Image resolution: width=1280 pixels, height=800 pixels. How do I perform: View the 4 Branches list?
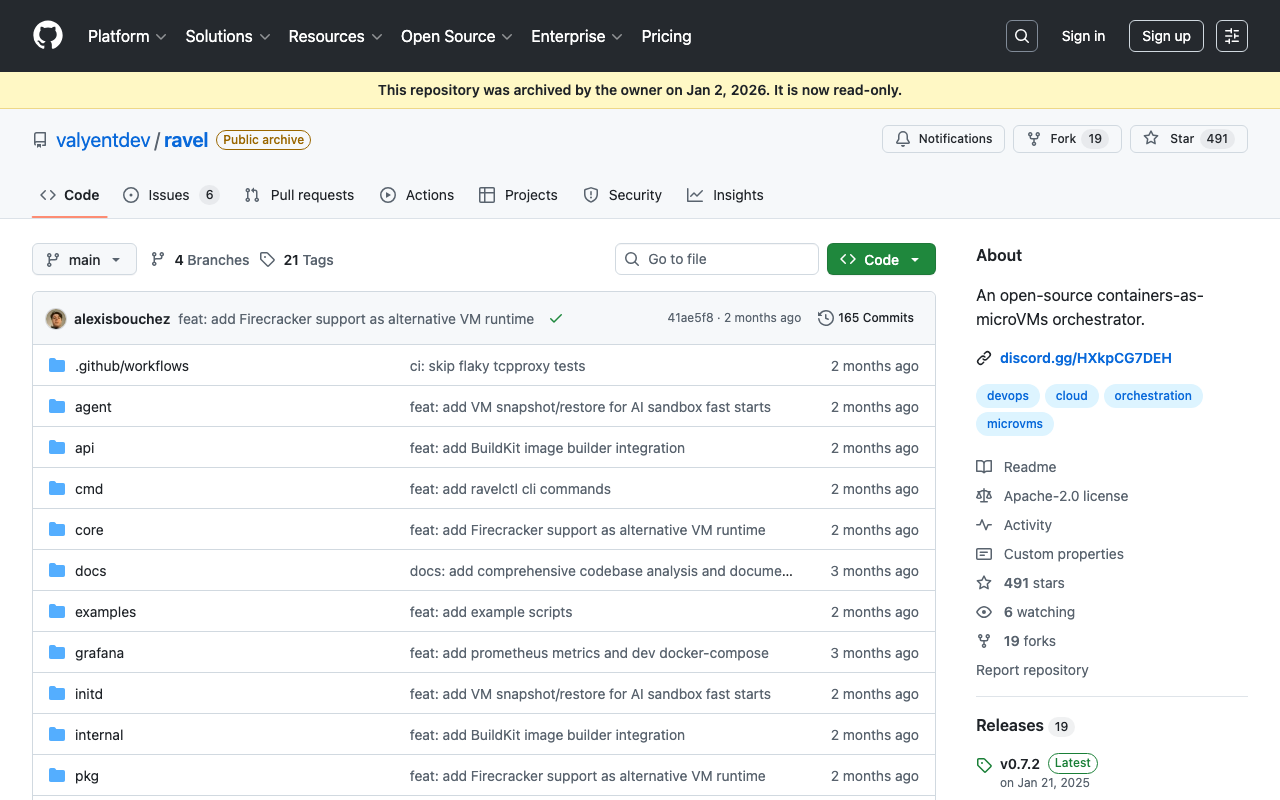point(200,260)
